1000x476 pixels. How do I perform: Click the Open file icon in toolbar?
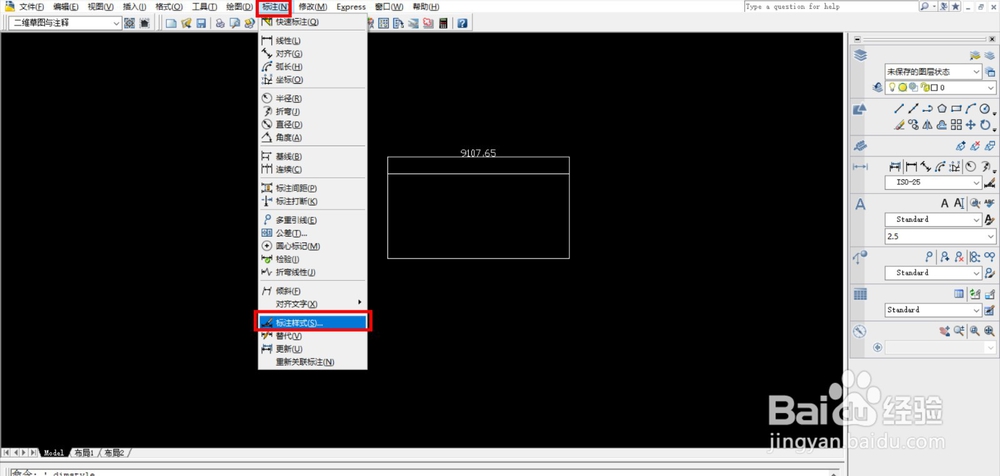(x=186, y=23)
